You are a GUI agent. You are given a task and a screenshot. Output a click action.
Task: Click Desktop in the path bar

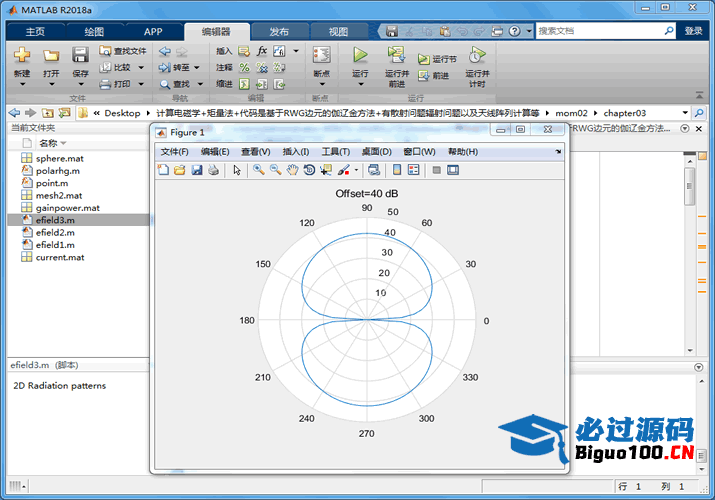122,113
